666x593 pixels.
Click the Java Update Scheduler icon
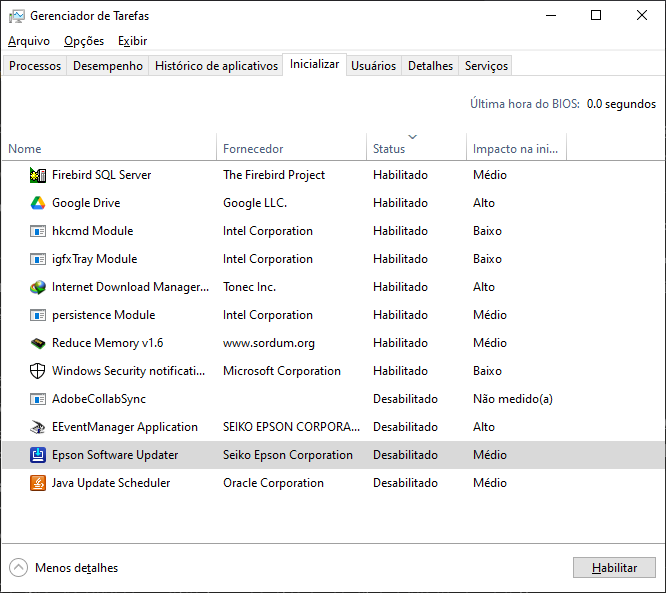(38, 483)
